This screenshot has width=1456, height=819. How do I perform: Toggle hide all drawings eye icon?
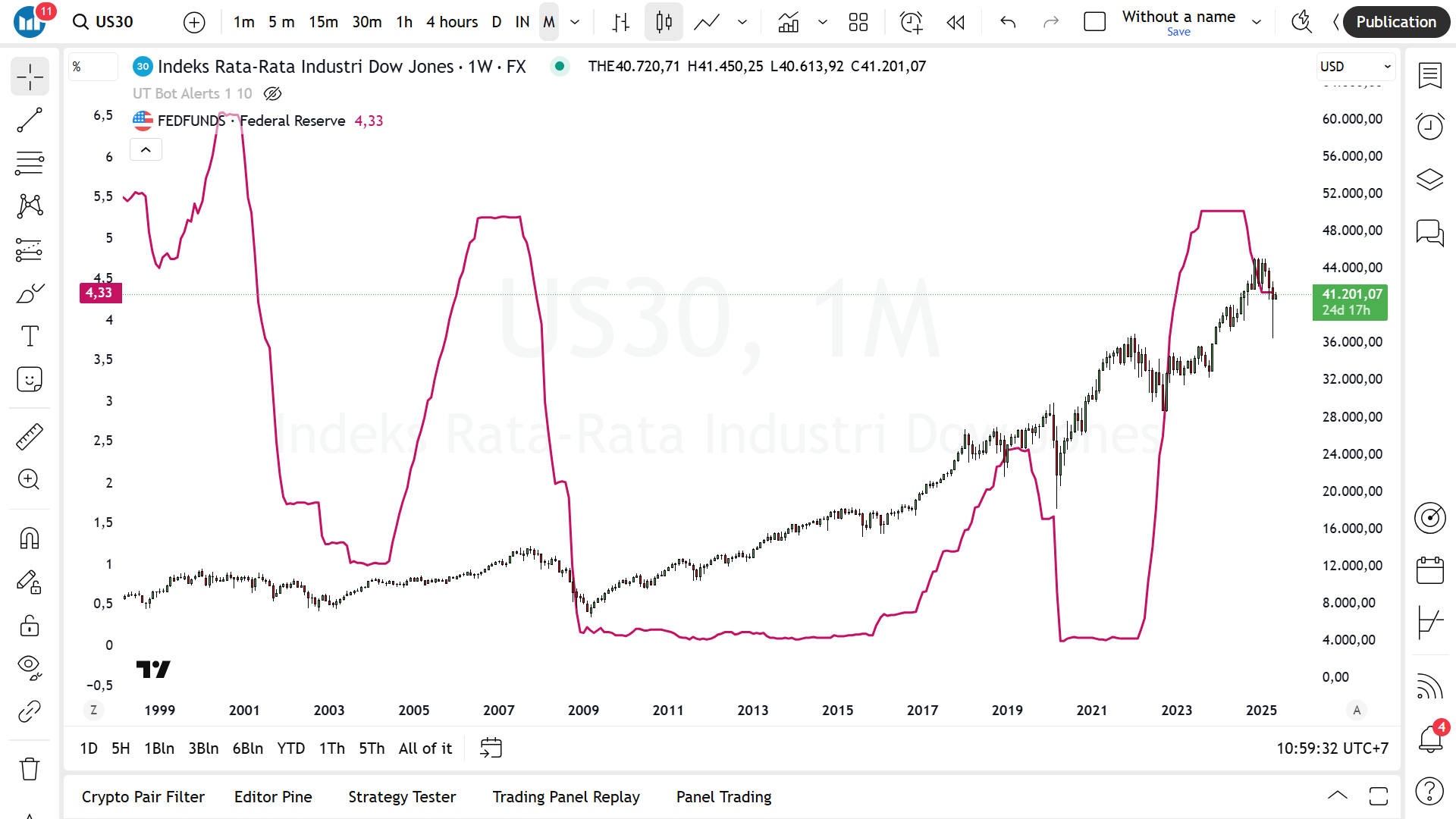30,667
